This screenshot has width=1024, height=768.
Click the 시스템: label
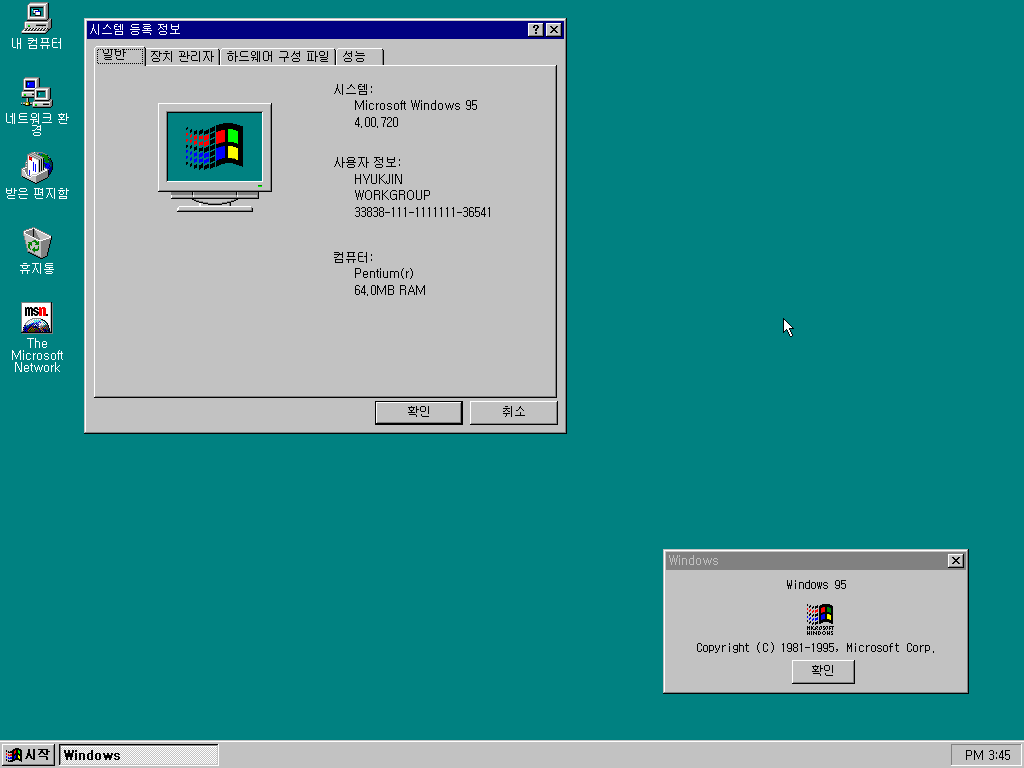353,89
